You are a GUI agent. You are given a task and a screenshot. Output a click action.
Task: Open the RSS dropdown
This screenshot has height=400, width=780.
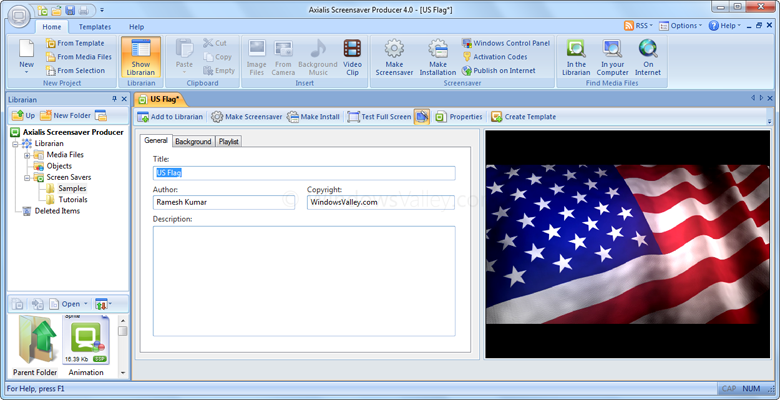pyautogui.click(x=639, y=26)
